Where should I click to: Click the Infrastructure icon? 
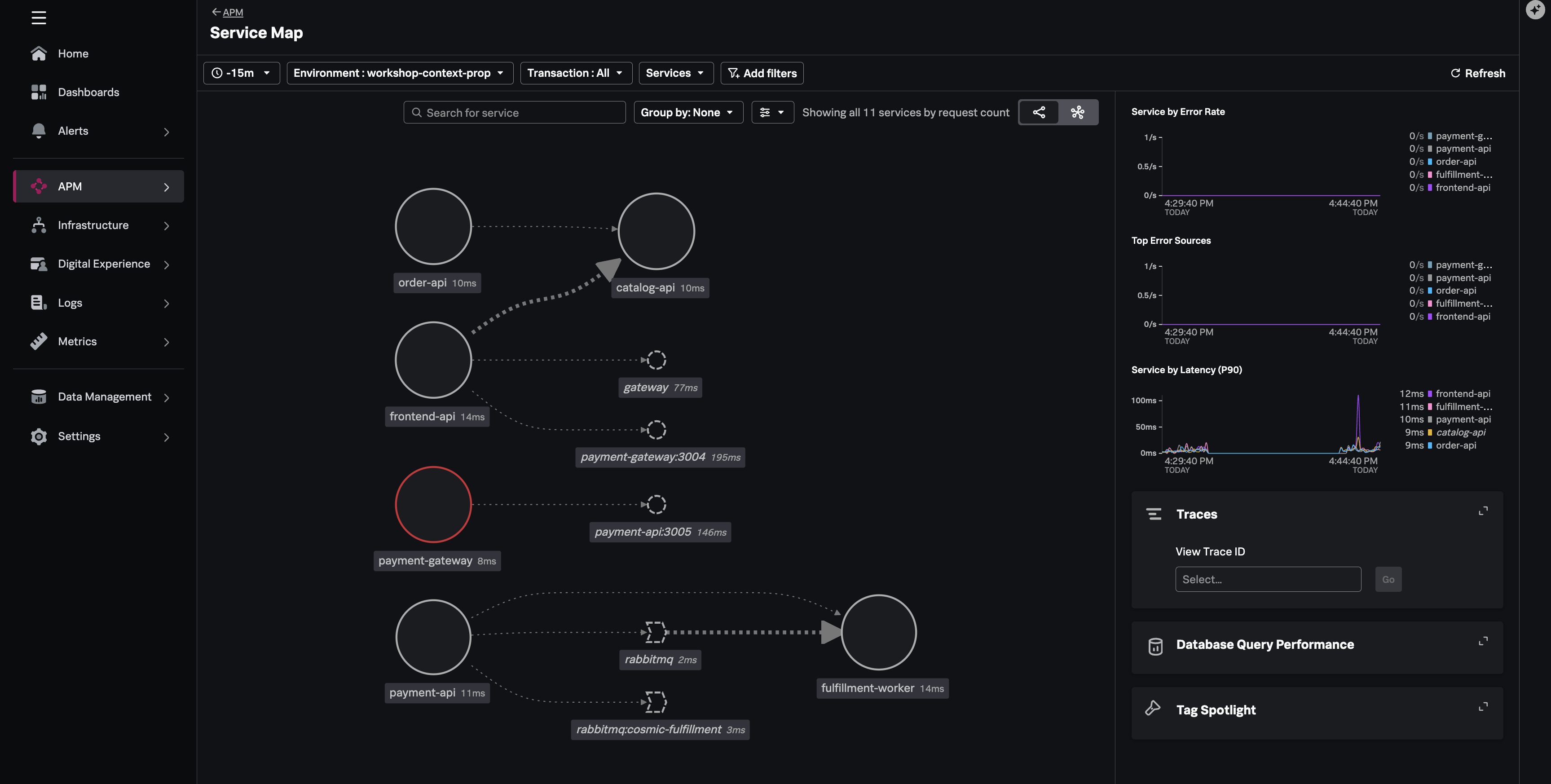pyautogui.click(x=39, y=225)
